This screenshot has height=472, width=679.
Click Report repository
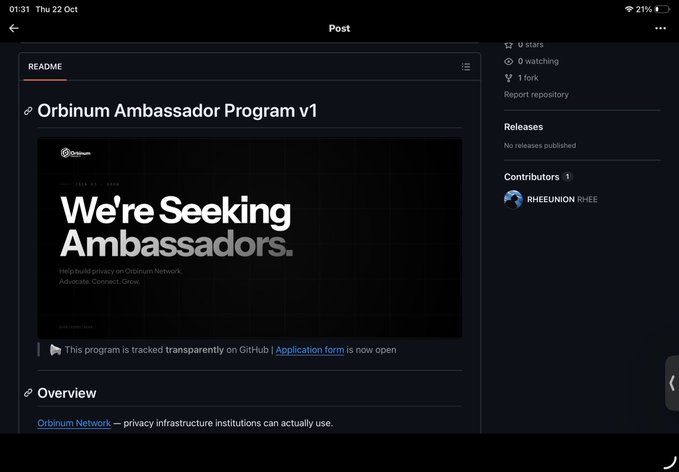(x=536, y=94)
